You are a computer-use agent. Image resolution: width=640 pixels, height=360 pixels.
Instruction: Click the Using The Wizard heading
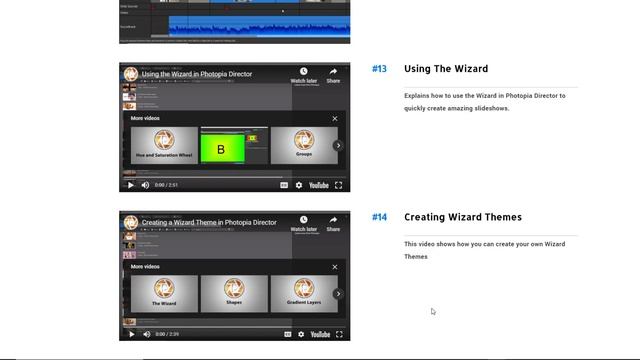coord(446,69)
